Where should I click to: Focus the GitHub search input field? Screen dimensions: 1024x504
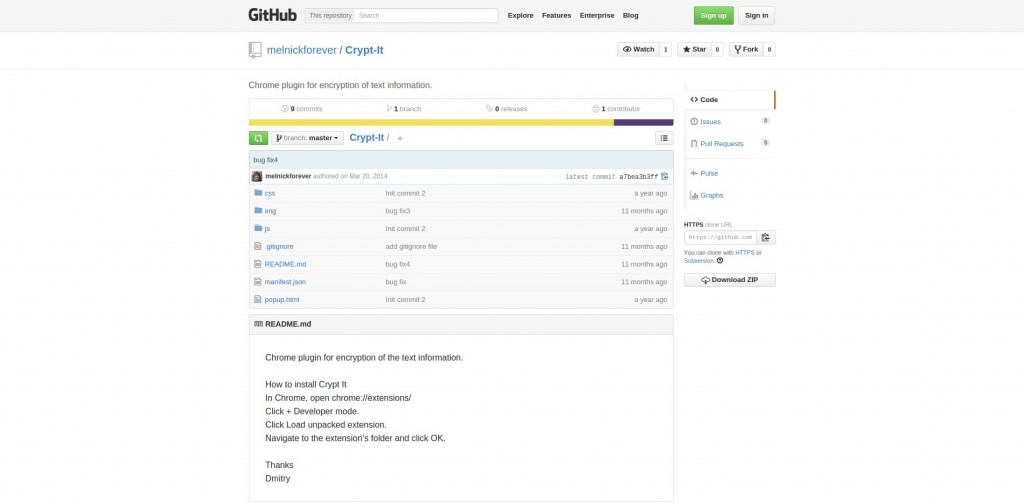pos(426,16)
